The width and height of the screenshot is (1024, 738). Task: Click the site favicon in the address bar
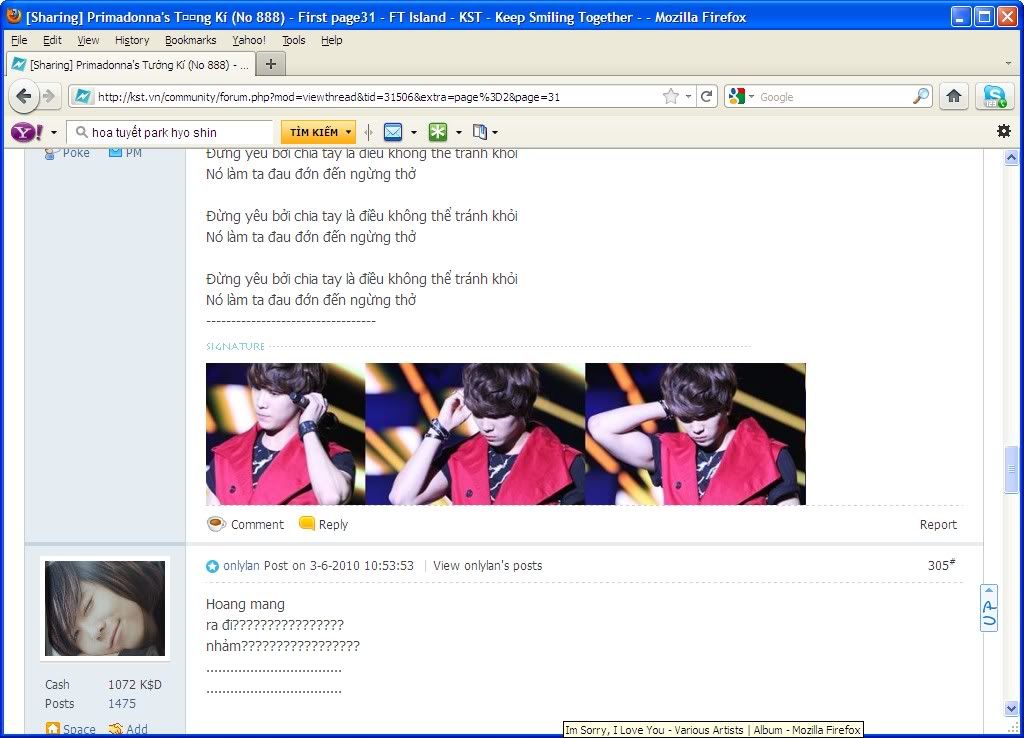(83, 97)
